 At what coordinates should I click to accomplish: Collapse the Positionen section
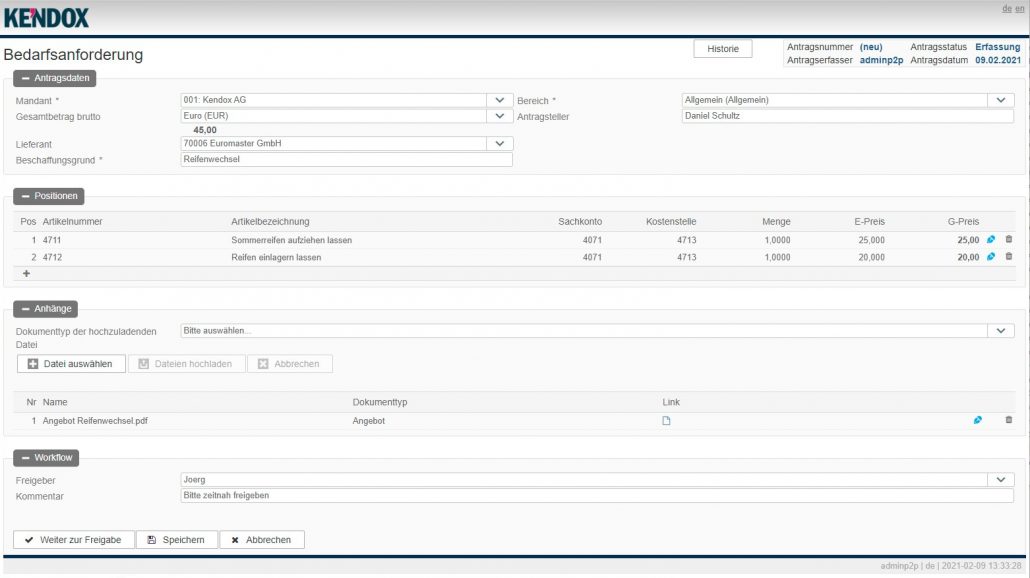49,196
